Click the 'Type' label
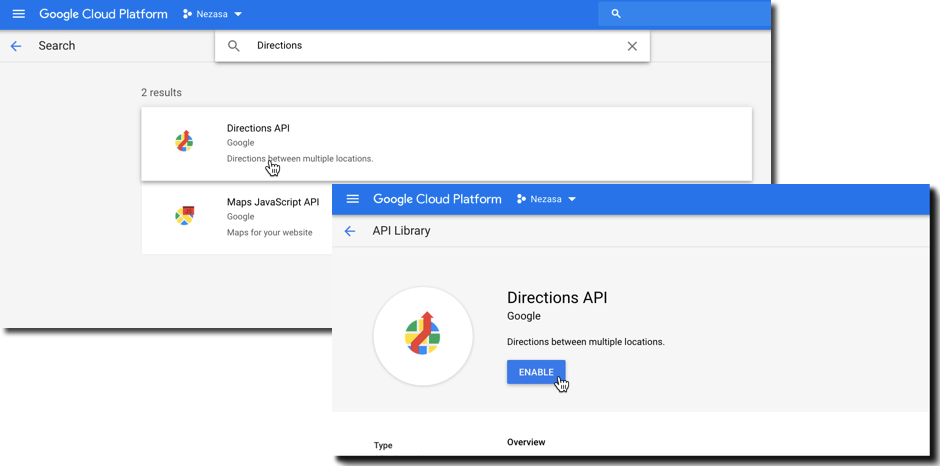 tap(383, 446)
